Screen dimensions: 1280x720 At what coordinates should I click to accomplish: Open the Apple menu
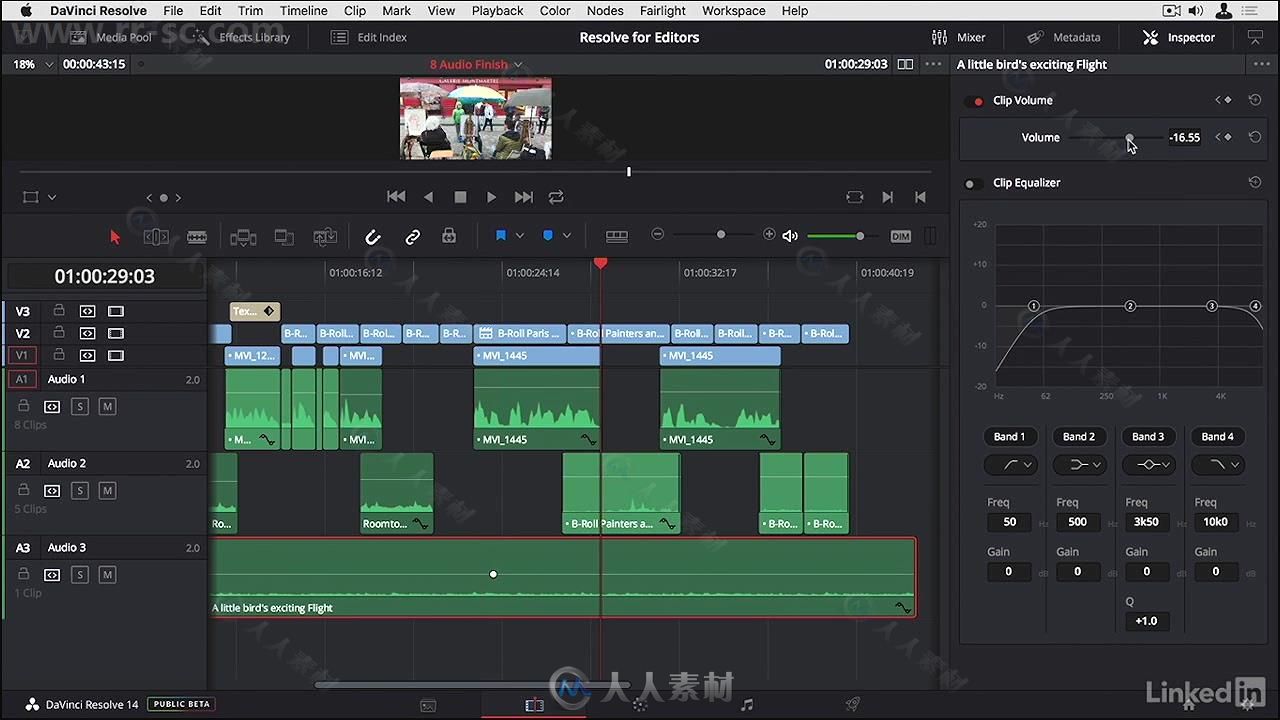click(26, 10)
